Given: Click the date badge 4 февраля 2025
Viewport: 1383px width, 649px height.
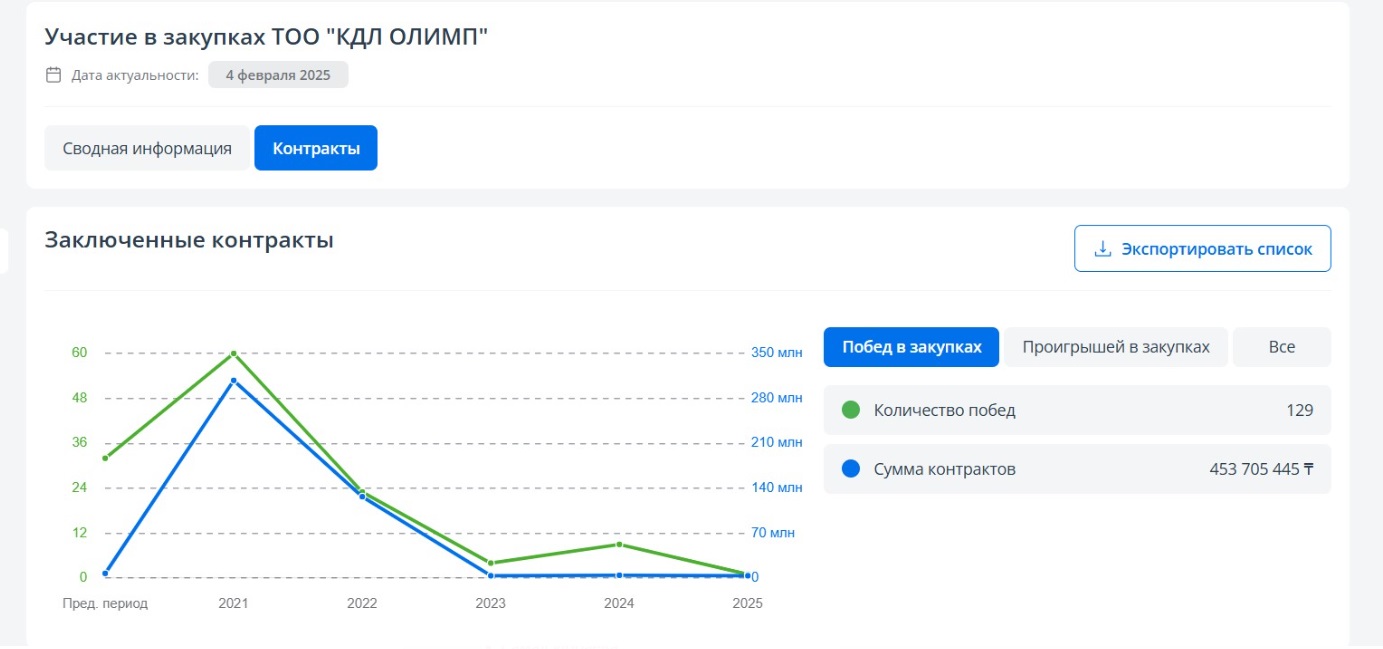Looking at the screenshot, I should (278, 75).
